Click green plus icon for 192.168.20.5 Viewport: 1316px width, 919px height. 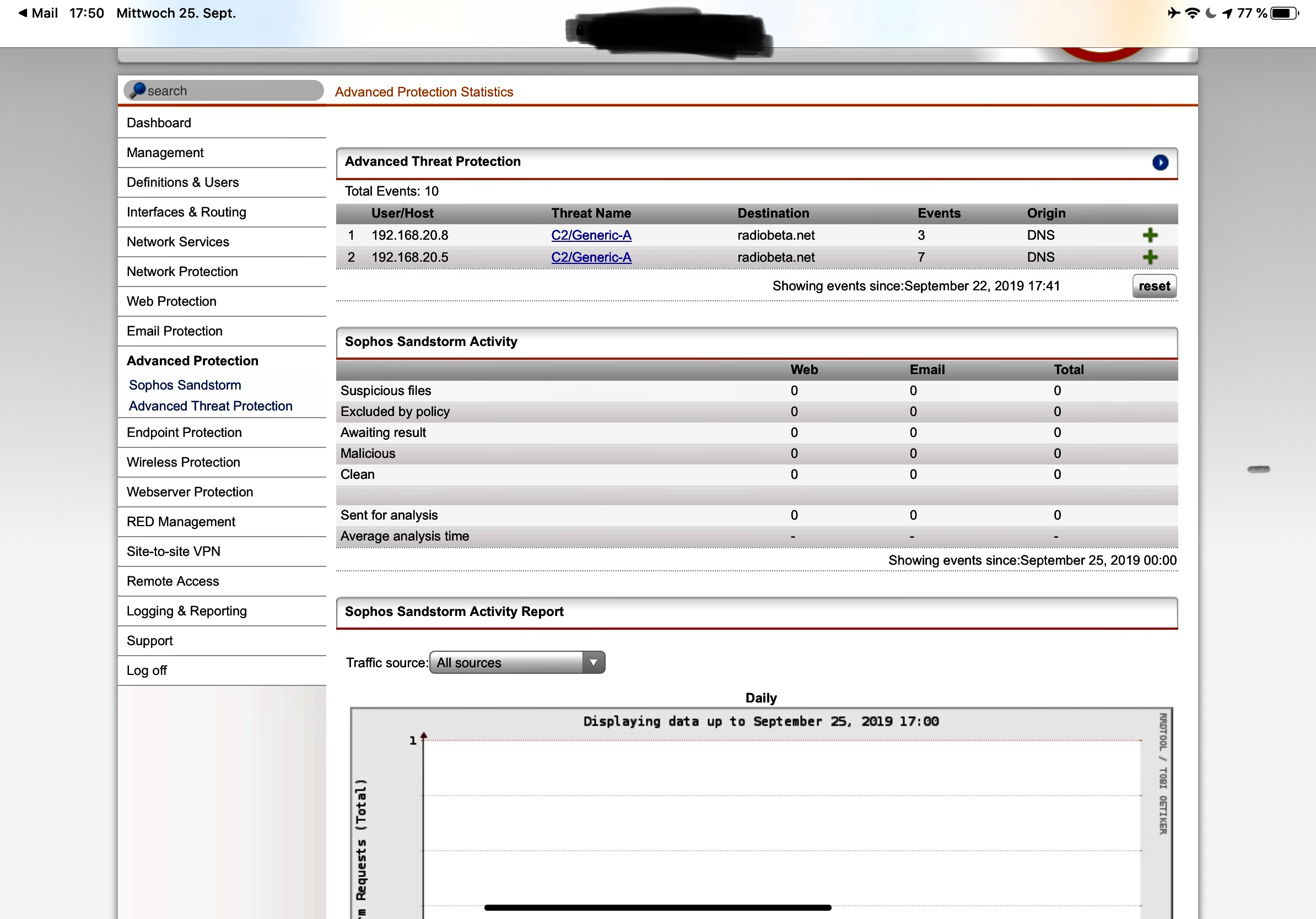1149,257
